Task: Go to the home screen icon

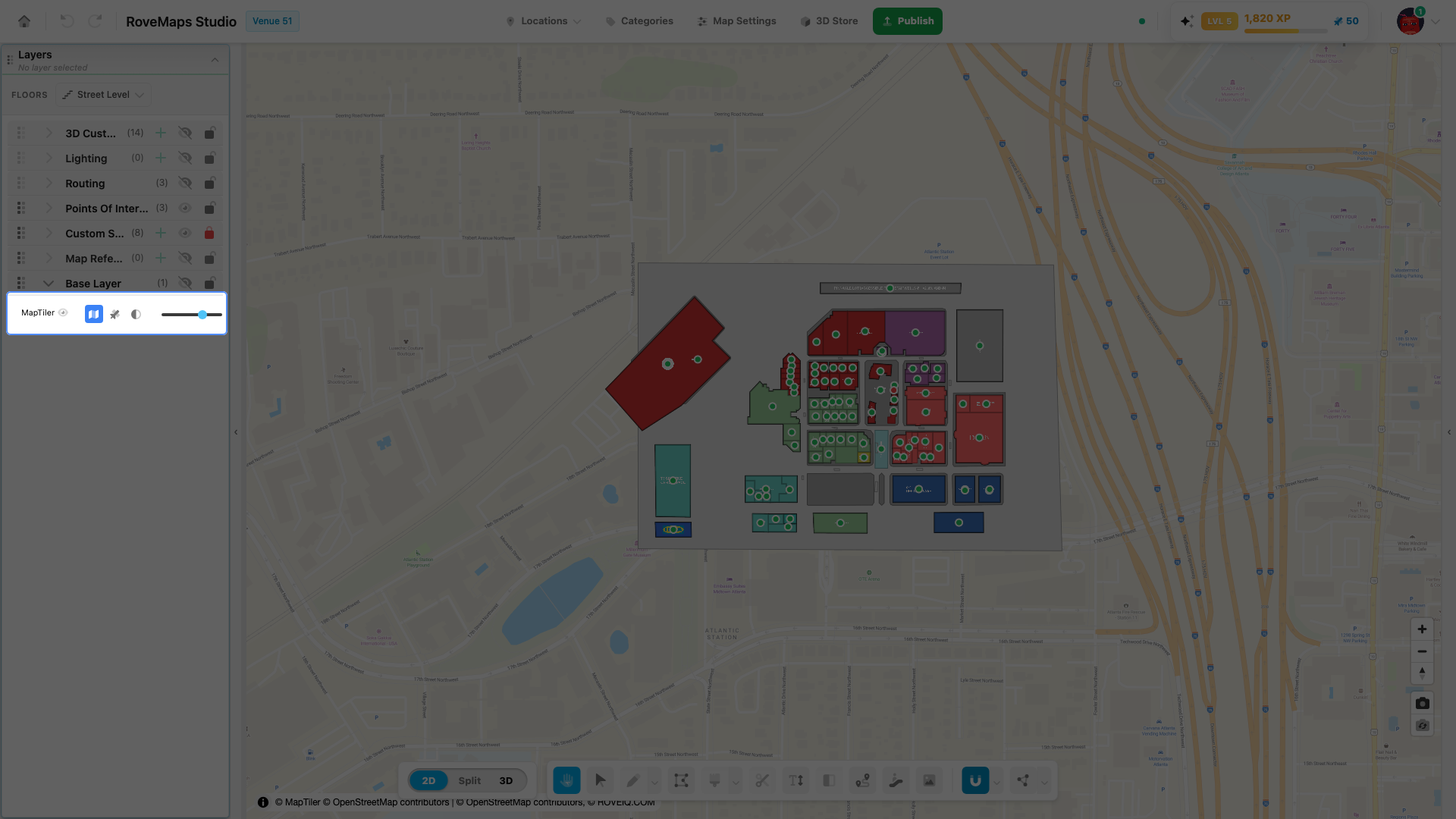Action: pyautogui.click(x=24, y=21)
